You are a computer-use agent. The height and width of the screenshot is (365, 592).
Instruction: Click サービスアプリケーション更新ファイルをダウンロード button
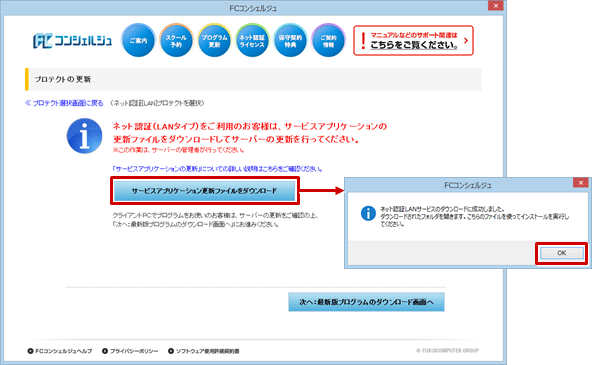[x=205, y=191]
